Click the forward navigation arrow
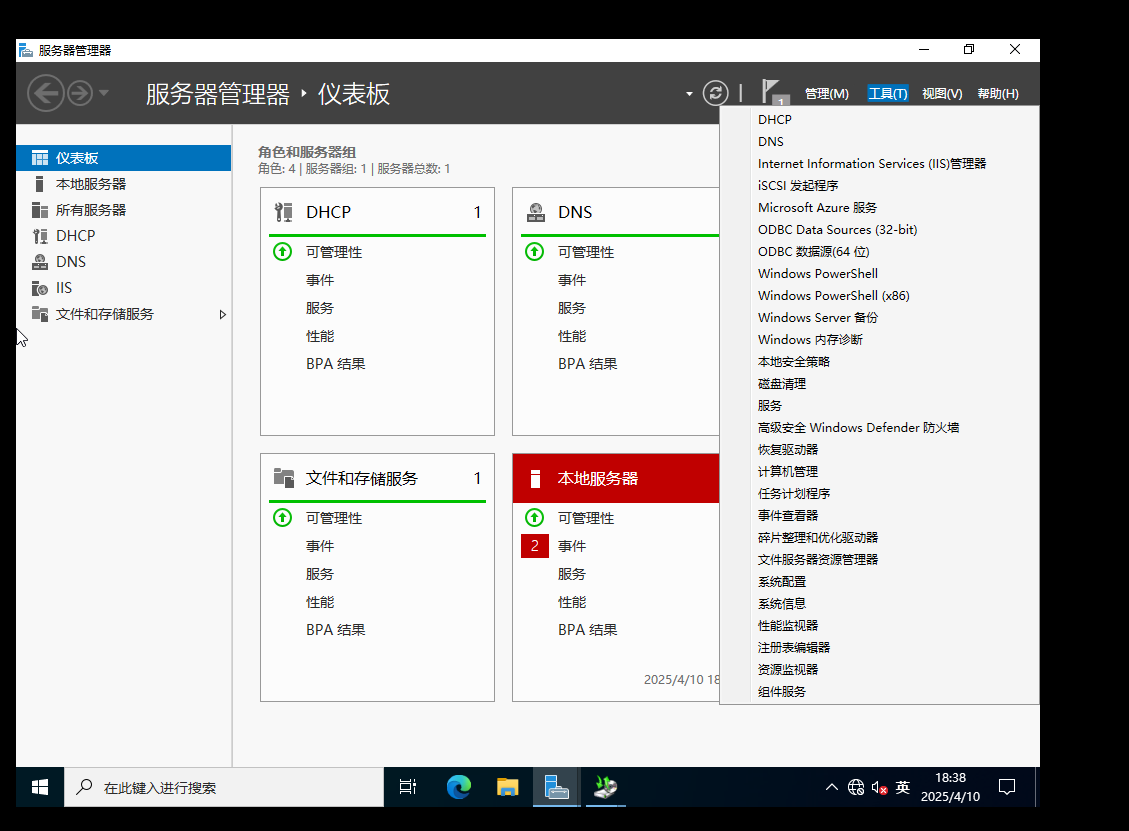Viewport: 1129px width, 831px height. pos(80,94)
